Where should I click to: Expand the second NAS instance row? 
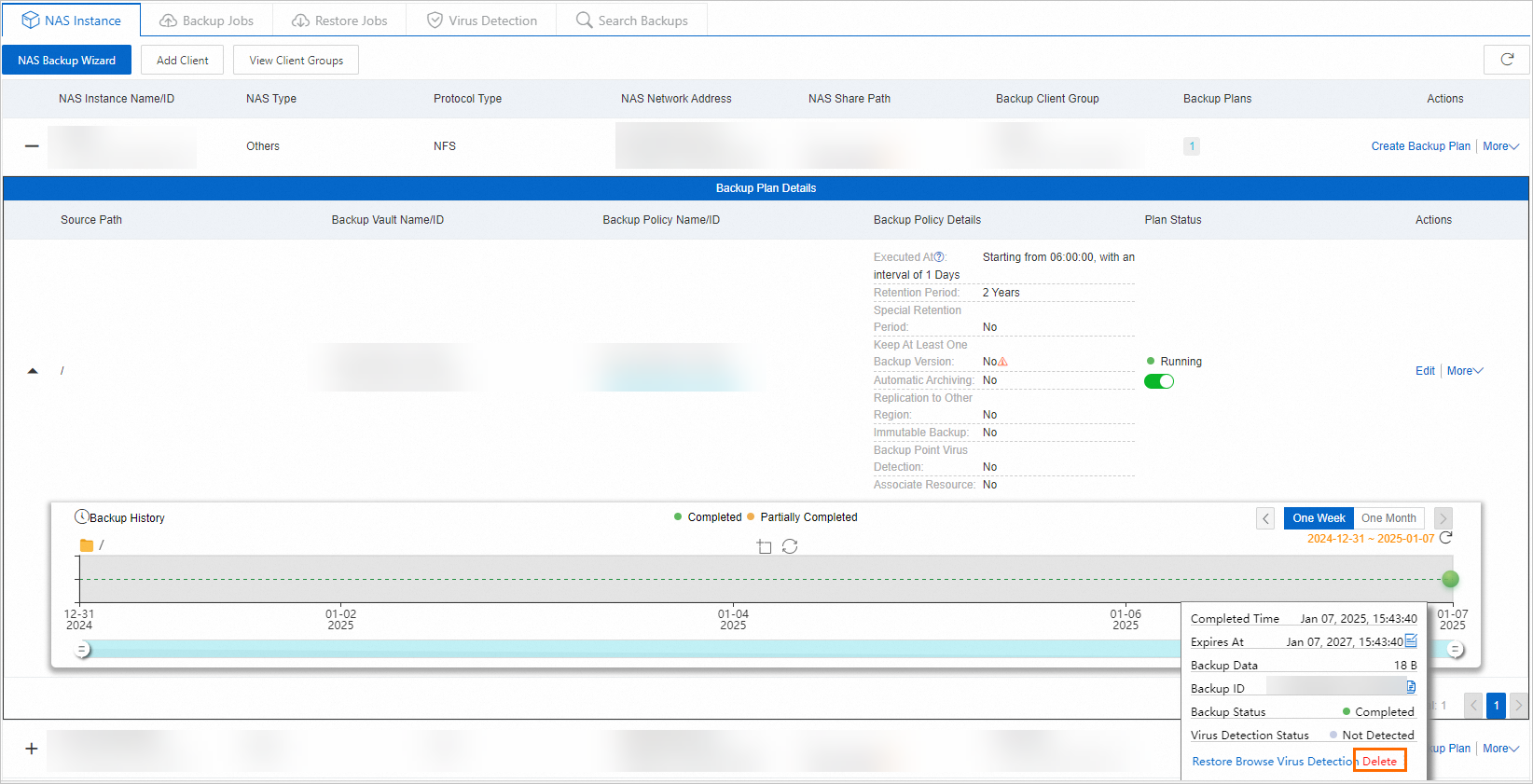click(32, 749)
